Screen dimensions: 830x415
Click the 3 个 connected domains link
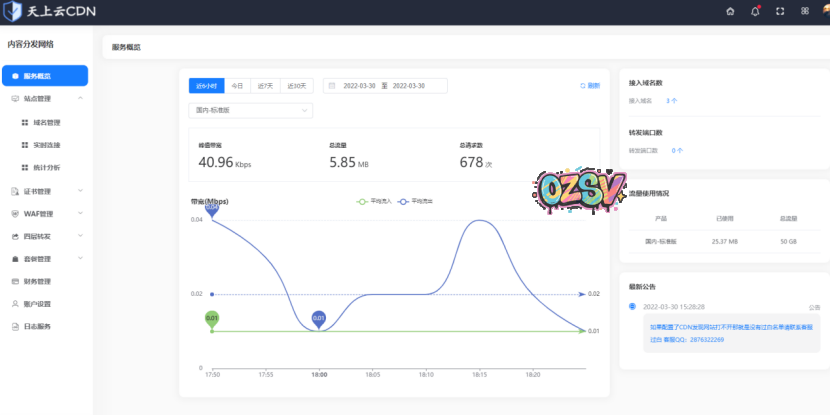pyautogui.click(x=671, y=101)
